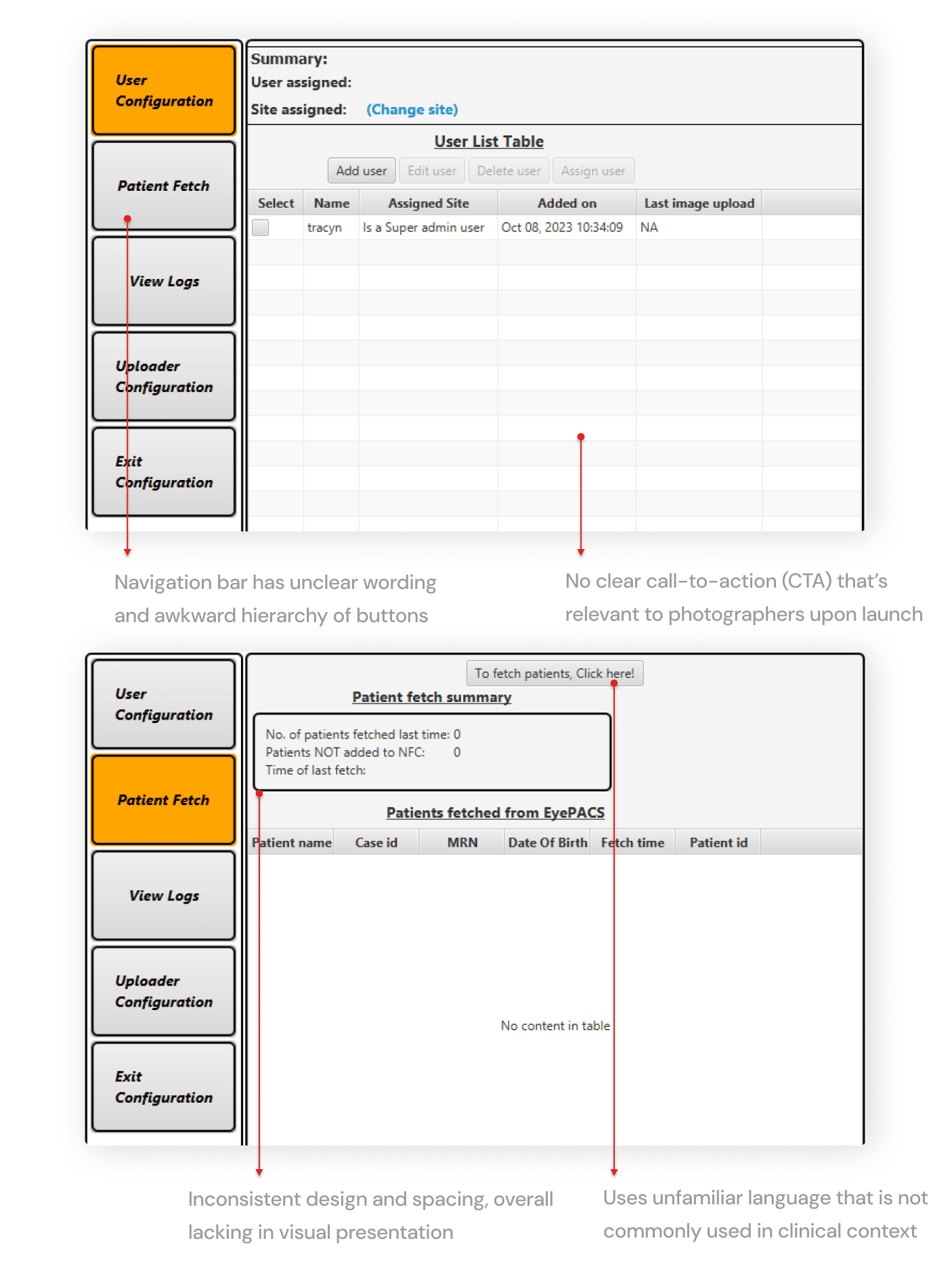Click 'Patients NOT added to NFC' text

pos(345,752)
